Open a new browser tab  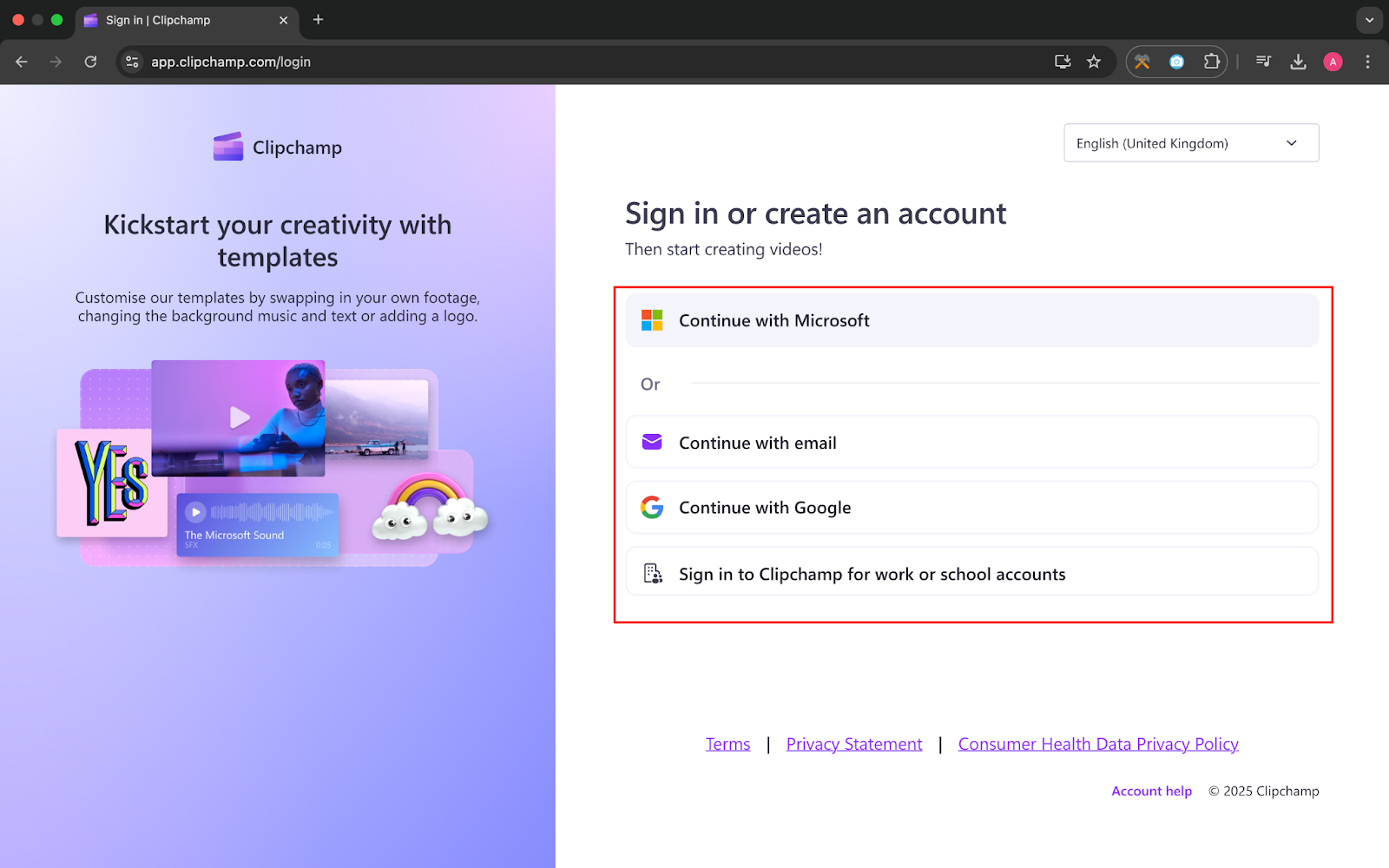point(319,20)
